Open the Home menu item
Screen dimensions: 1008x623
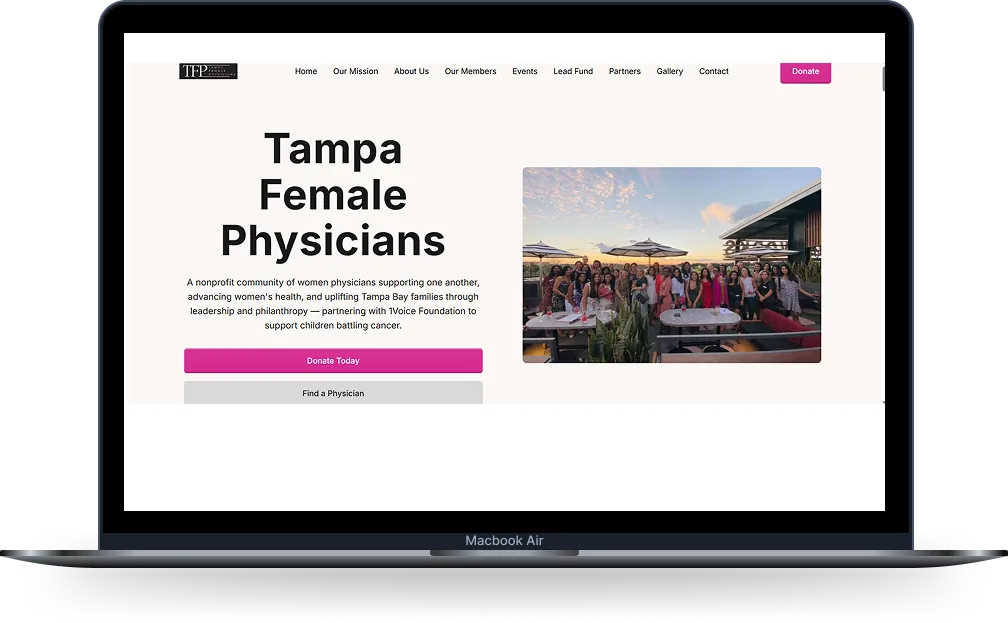[306, 71]
